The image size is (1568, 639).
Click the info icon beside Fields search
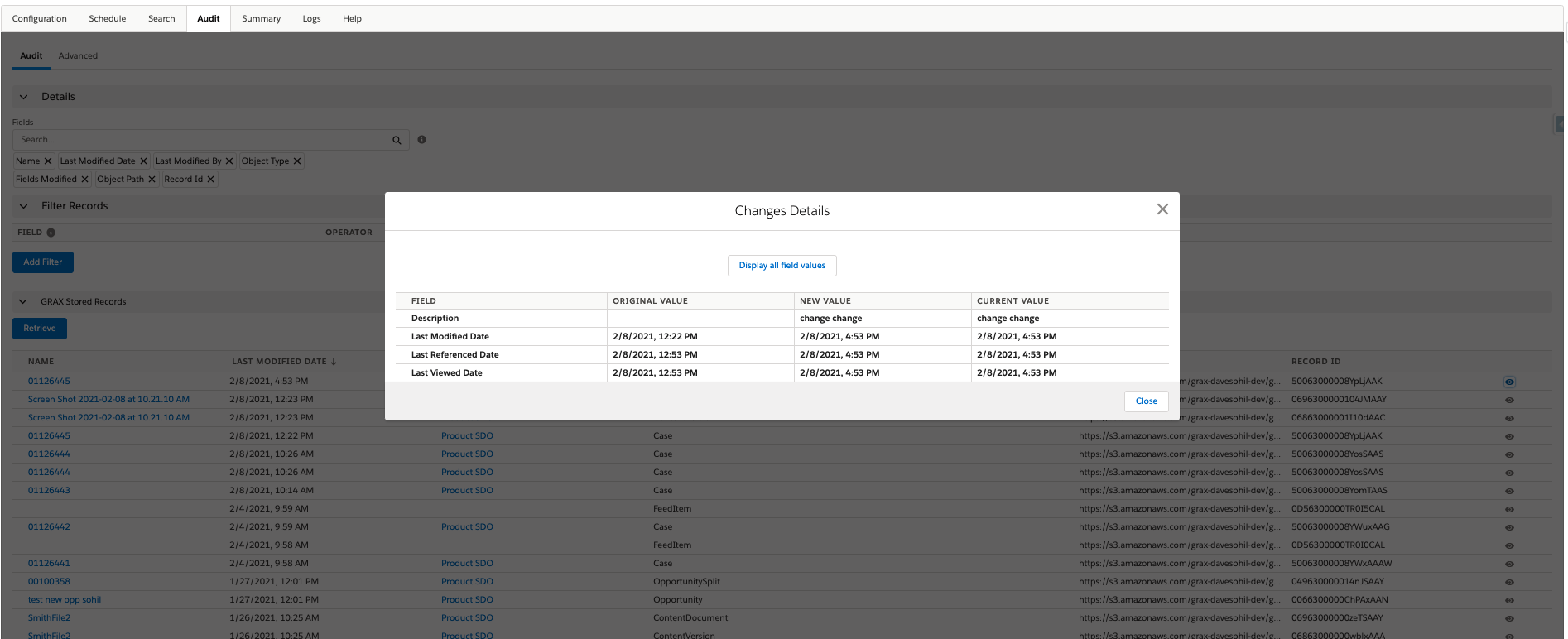(x=422, y=140)
